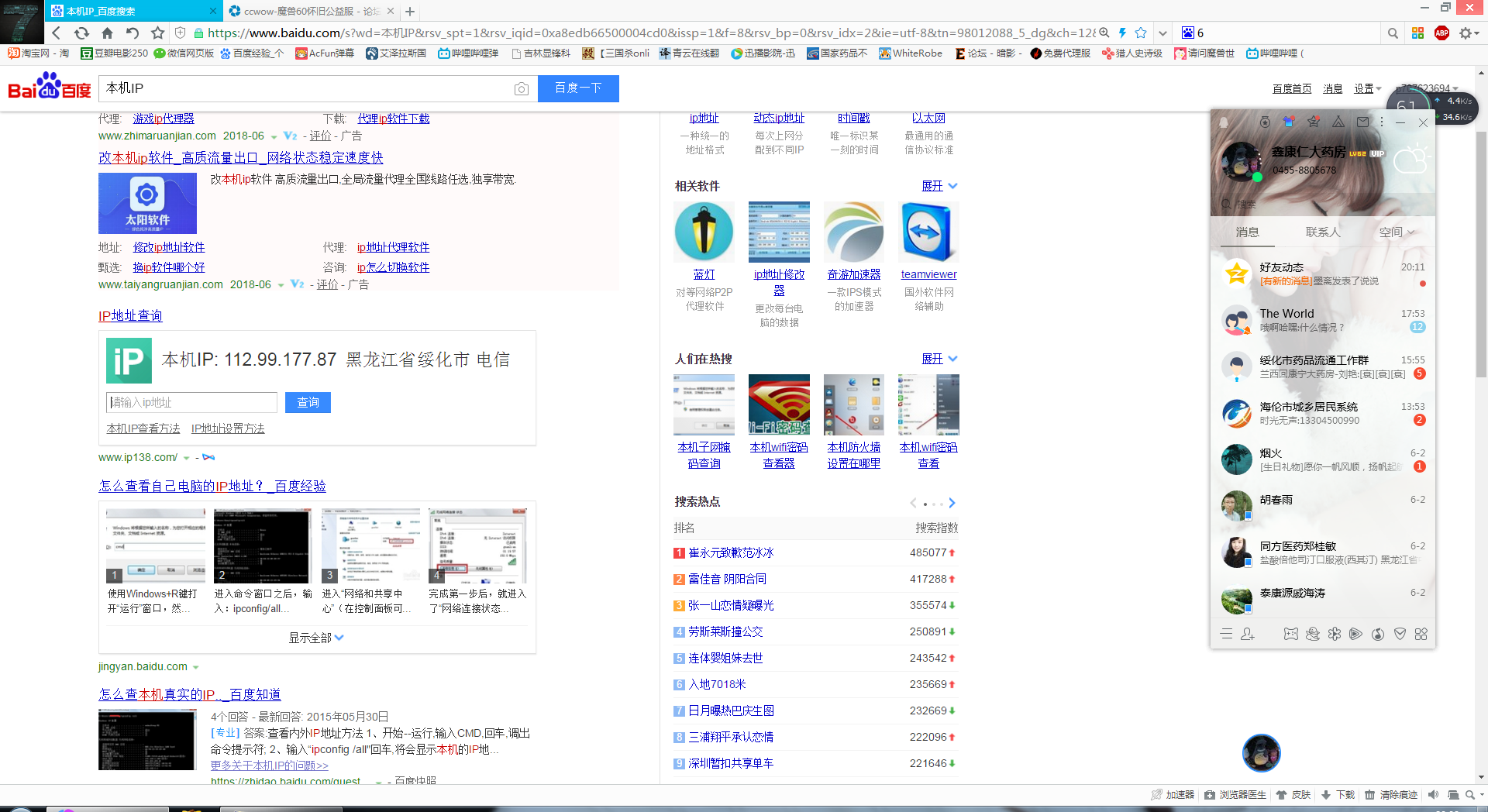1488x812 pixels.
Task: Open the ABP adblock extension
Action: (1441, 33)
